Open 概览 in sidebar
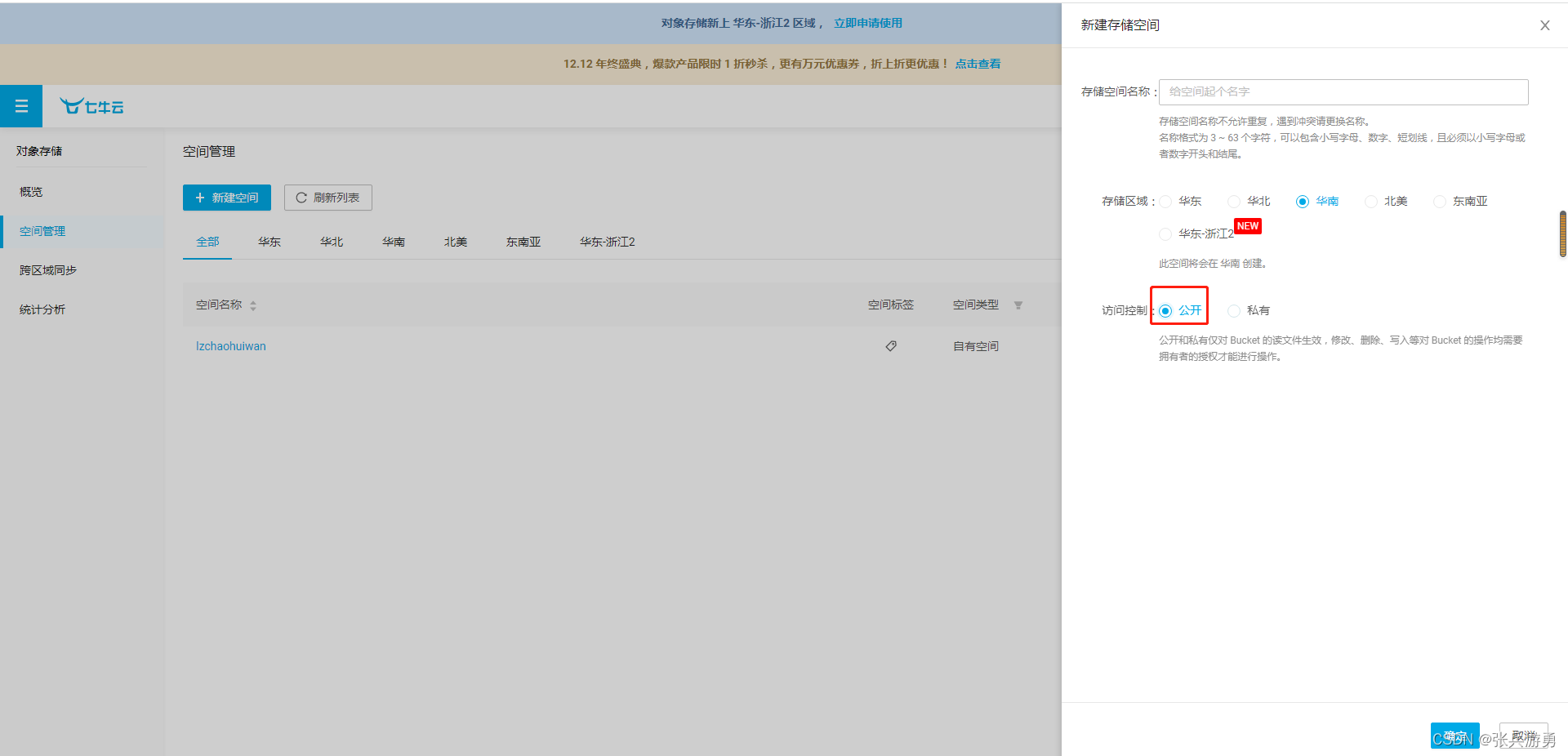 pos(31,192)
